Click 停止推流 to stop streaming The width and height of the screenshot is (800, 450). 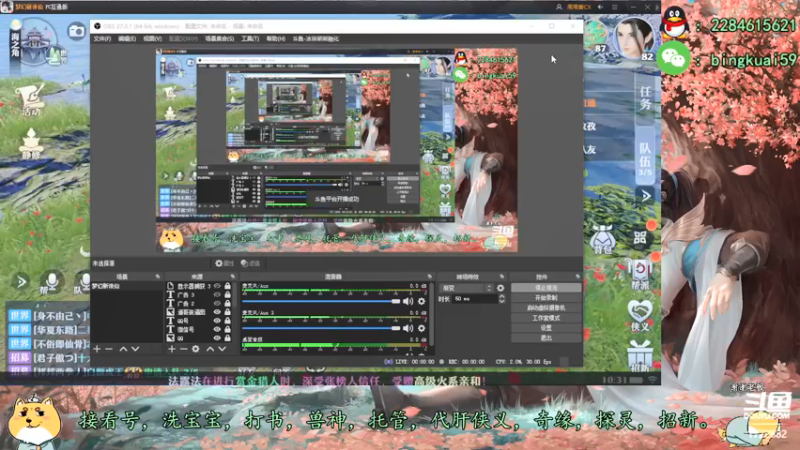545,288
